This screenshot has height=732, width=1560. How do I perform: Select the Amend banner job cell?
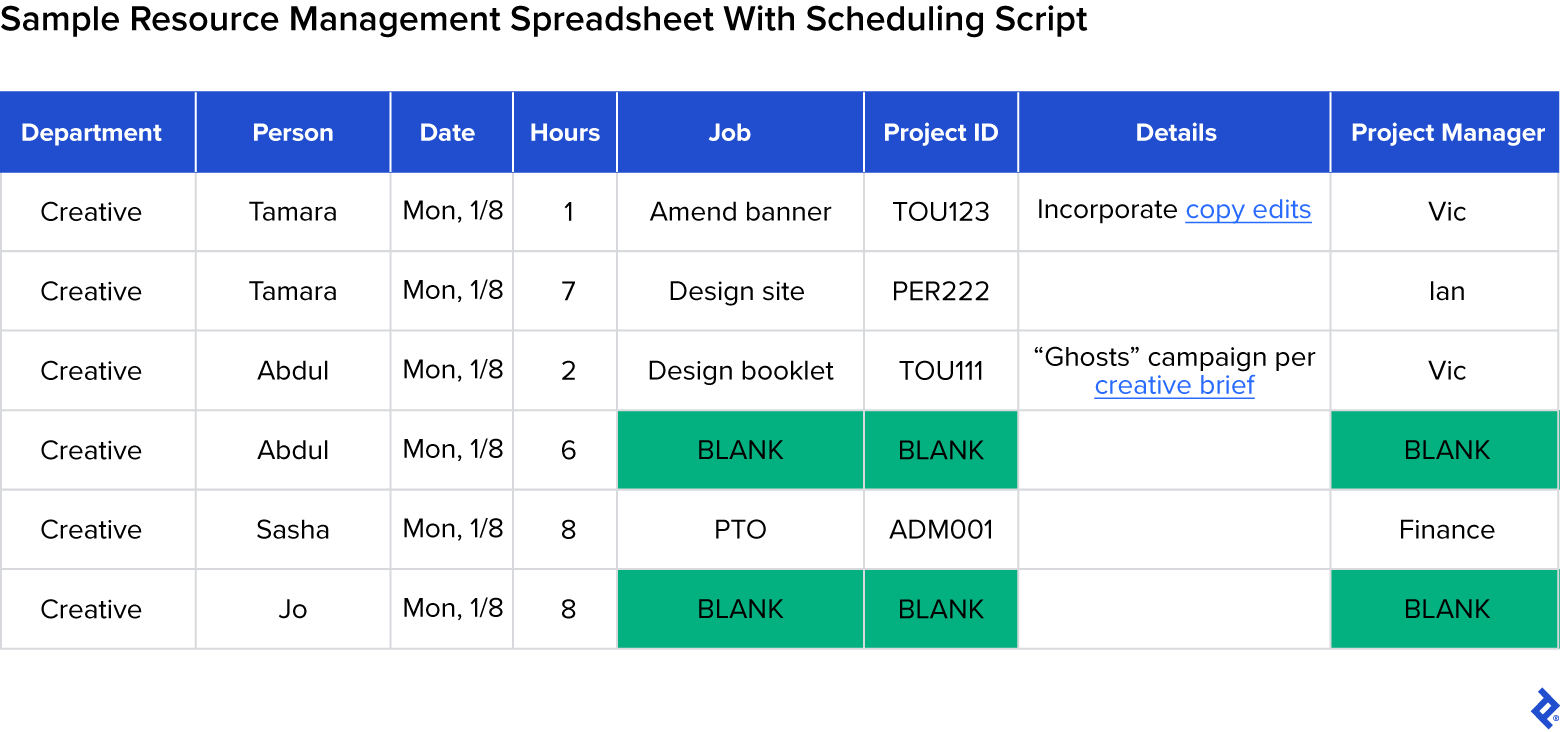[740, 211]
